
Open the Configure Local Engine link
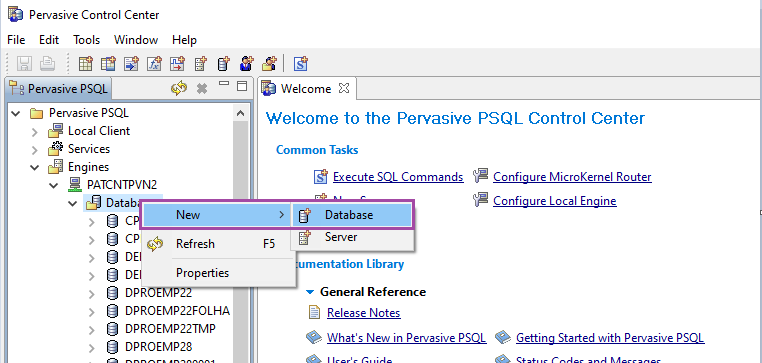click(554, 201)
